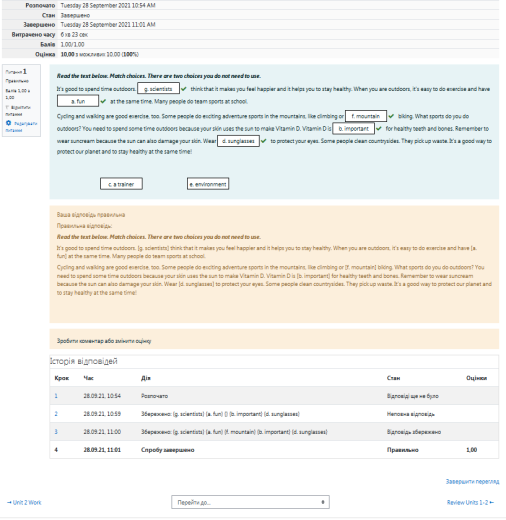The width and height of the screenshot is (506, 520).
Task: Click the flag question icon in sidebar
Action: pos(8,107)
